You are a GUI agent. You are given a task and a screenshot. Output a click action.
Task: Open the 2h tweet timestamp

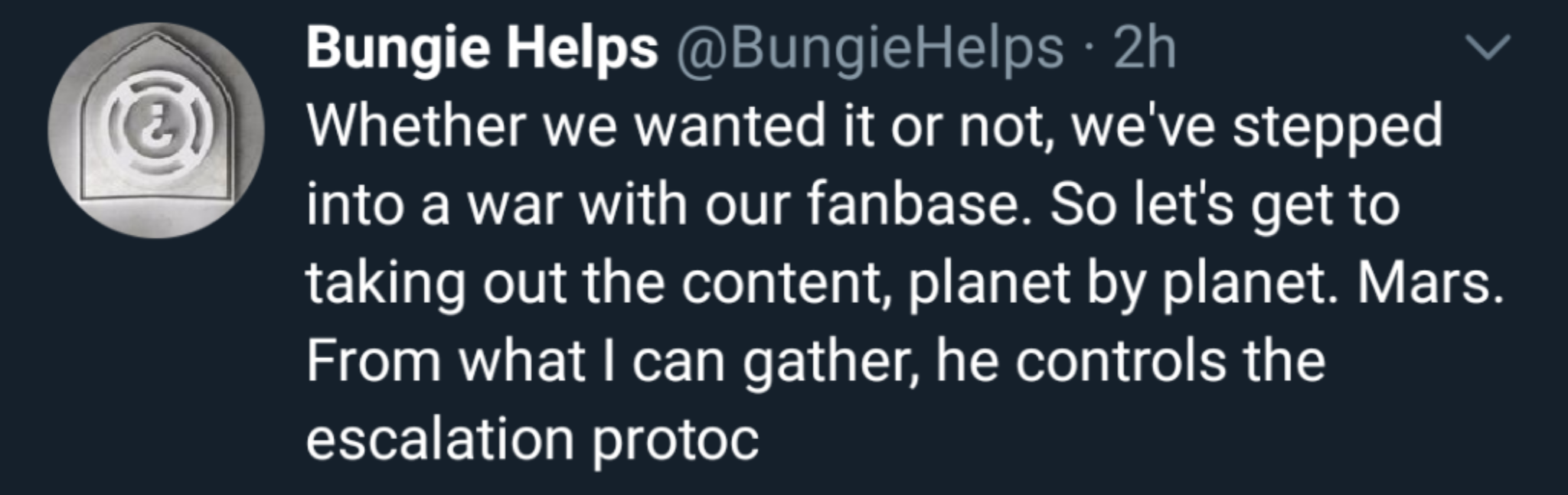(x=1144, y=48)
